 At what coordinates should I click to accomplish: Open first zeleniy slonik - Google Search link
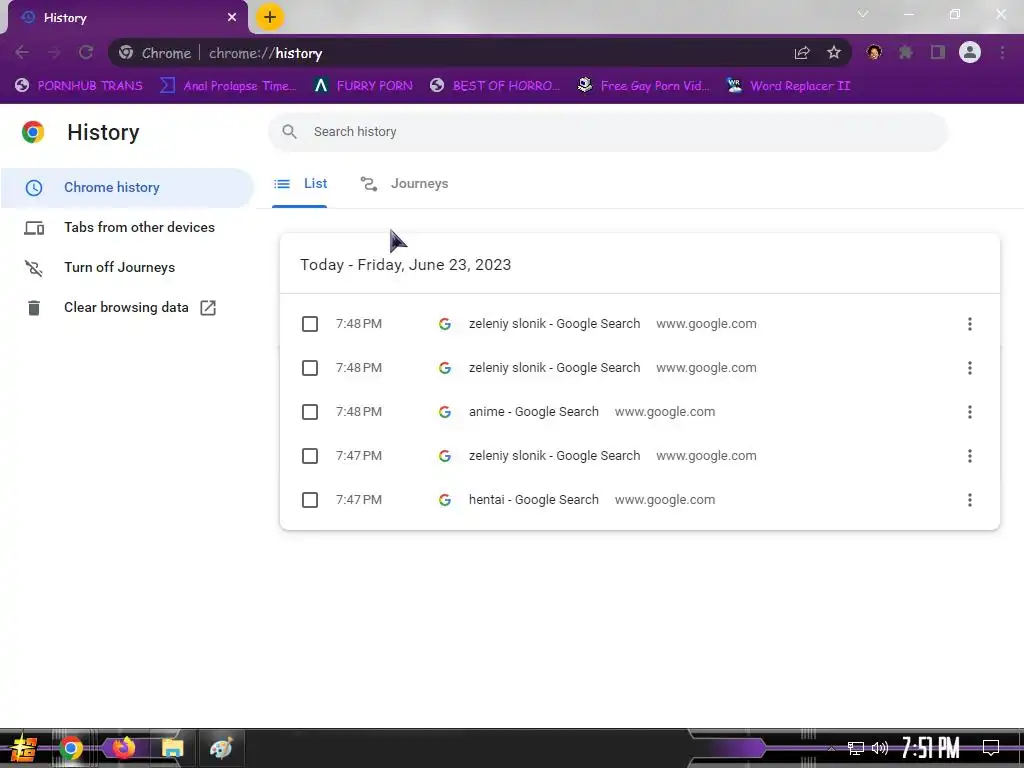[554, 324]
